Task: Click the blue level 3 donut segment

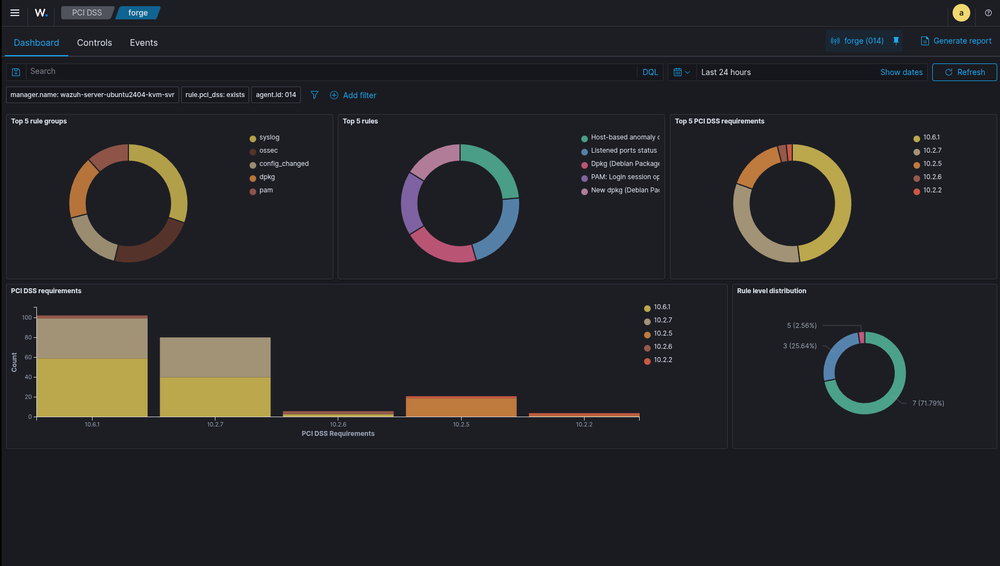Action: 837,354
